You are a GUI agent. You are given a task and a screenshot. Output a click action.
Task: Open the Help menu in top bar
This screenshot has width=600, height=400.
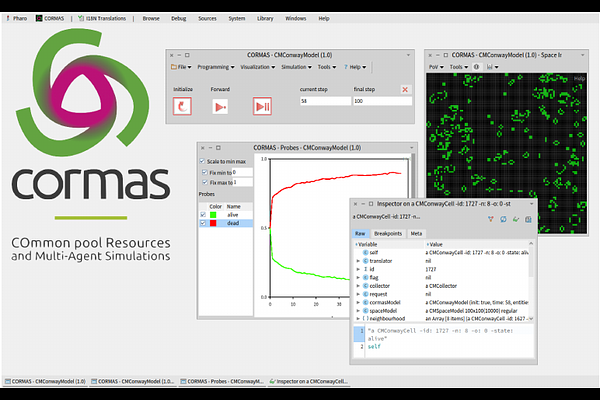point(324,18)
